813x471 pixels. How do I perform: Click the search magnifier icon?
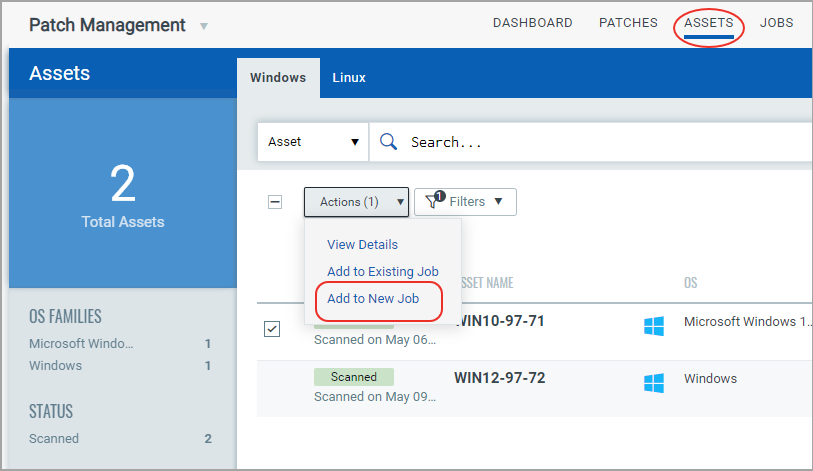pos(388,142)
